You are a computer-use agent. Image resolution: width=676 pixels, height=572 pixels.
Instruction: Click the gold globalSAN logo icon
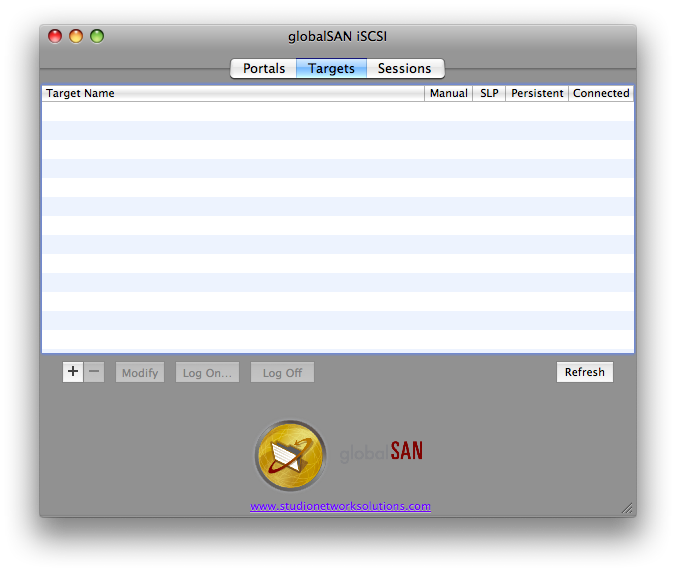(x=291, y=456)
